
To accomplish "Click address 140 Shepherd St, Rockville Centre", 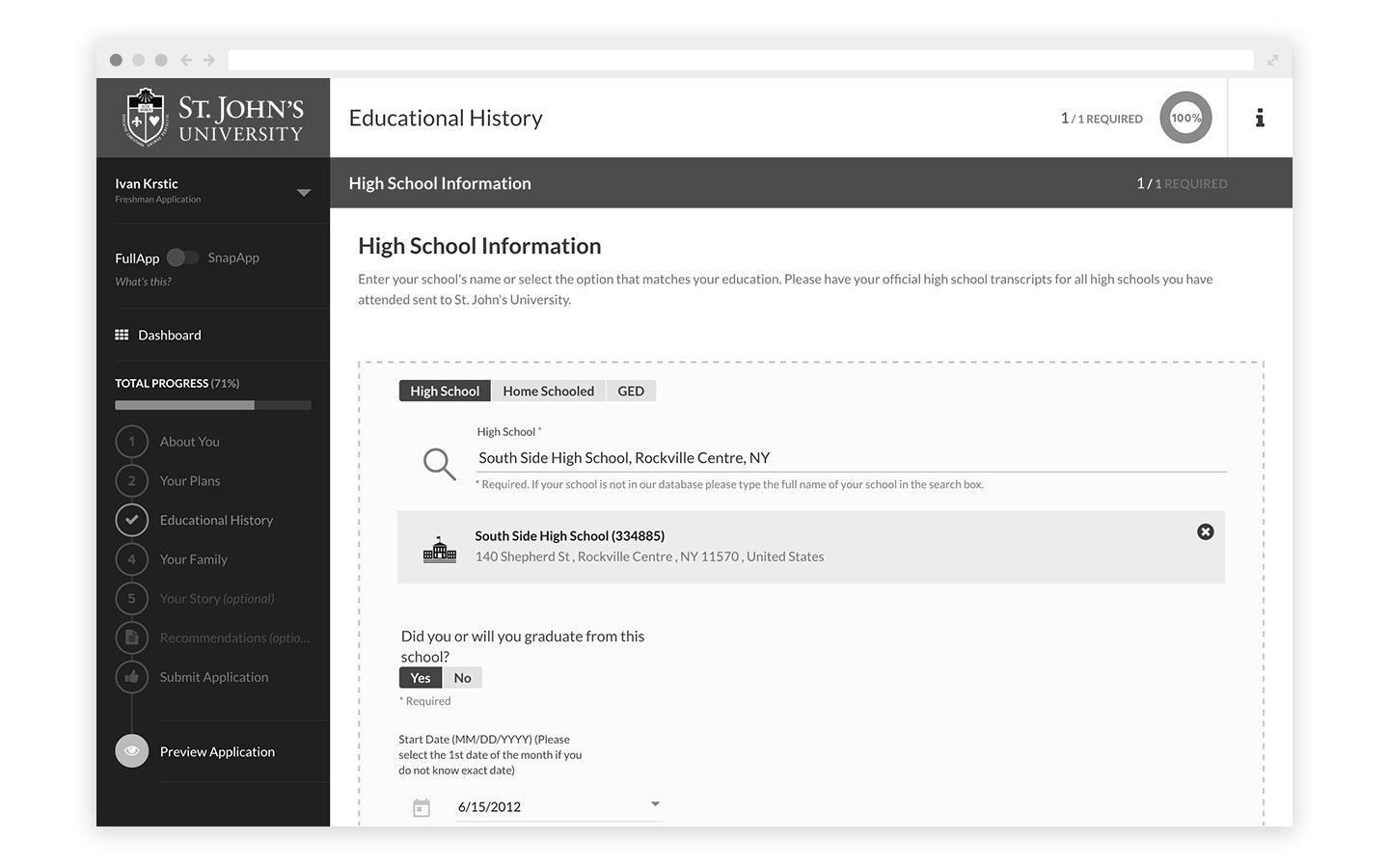I will tap(649, 556).
